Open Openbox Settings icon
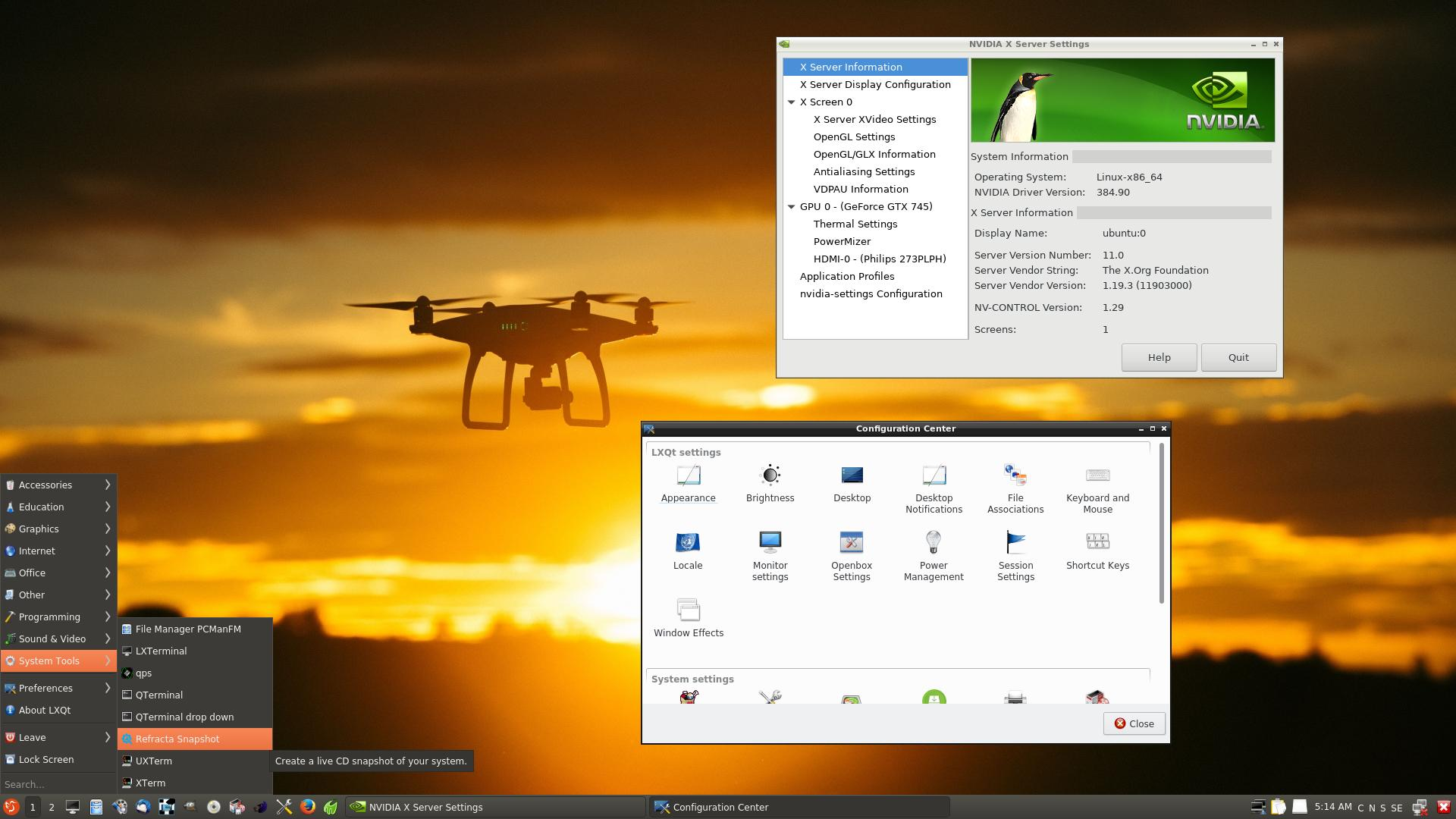The height and width of the screenshot is (819, 1456). [852, 557]
